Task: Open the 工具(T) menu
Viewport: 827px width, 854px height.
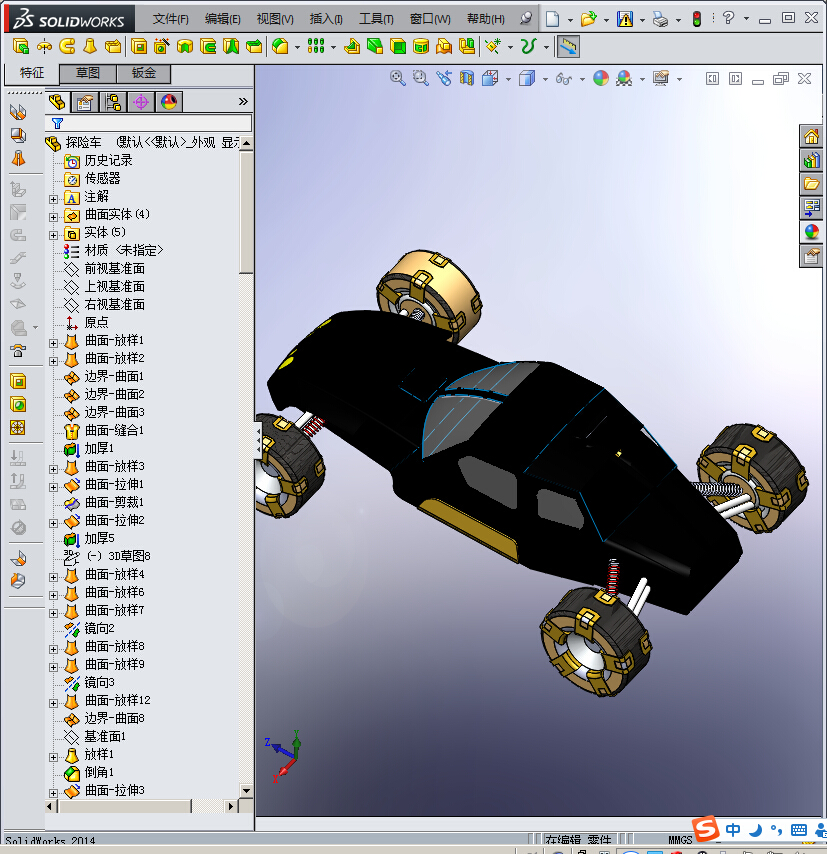Action: [376, 19]
